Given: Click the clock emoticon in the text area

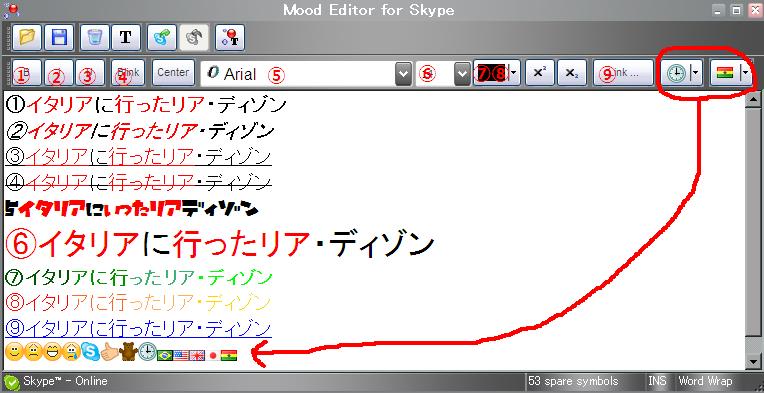Looking at the screenshot, I should coord(147,352).
